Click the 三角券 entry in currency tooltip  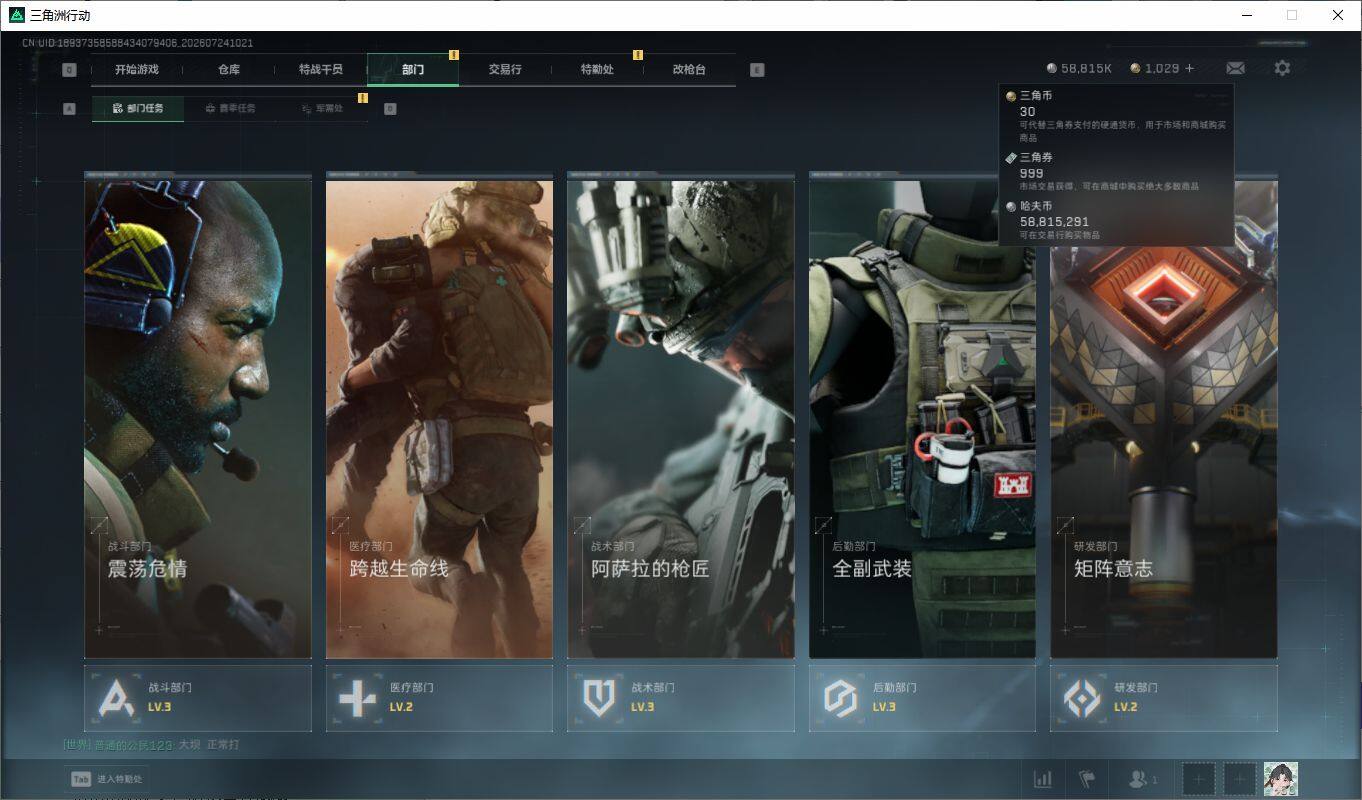(x=1117, y=172)
